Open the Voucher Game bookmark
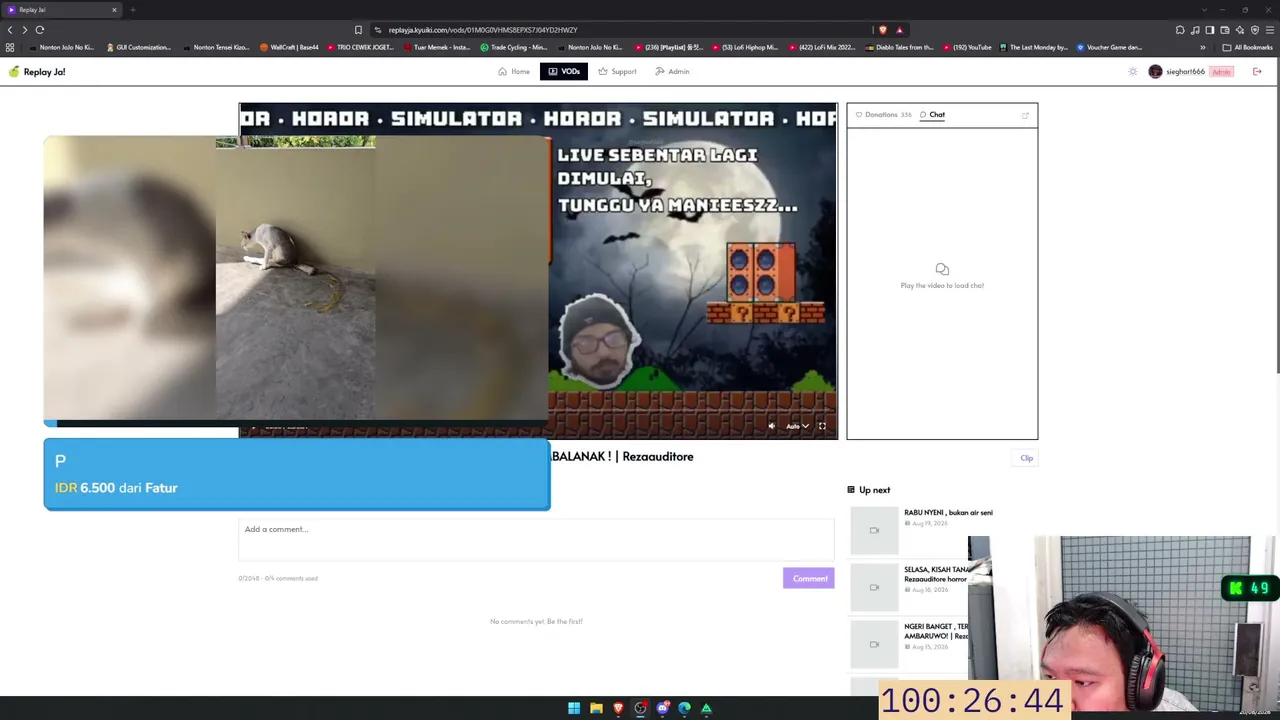This screenshot has height=720, width=1280. coord(1109,47)
